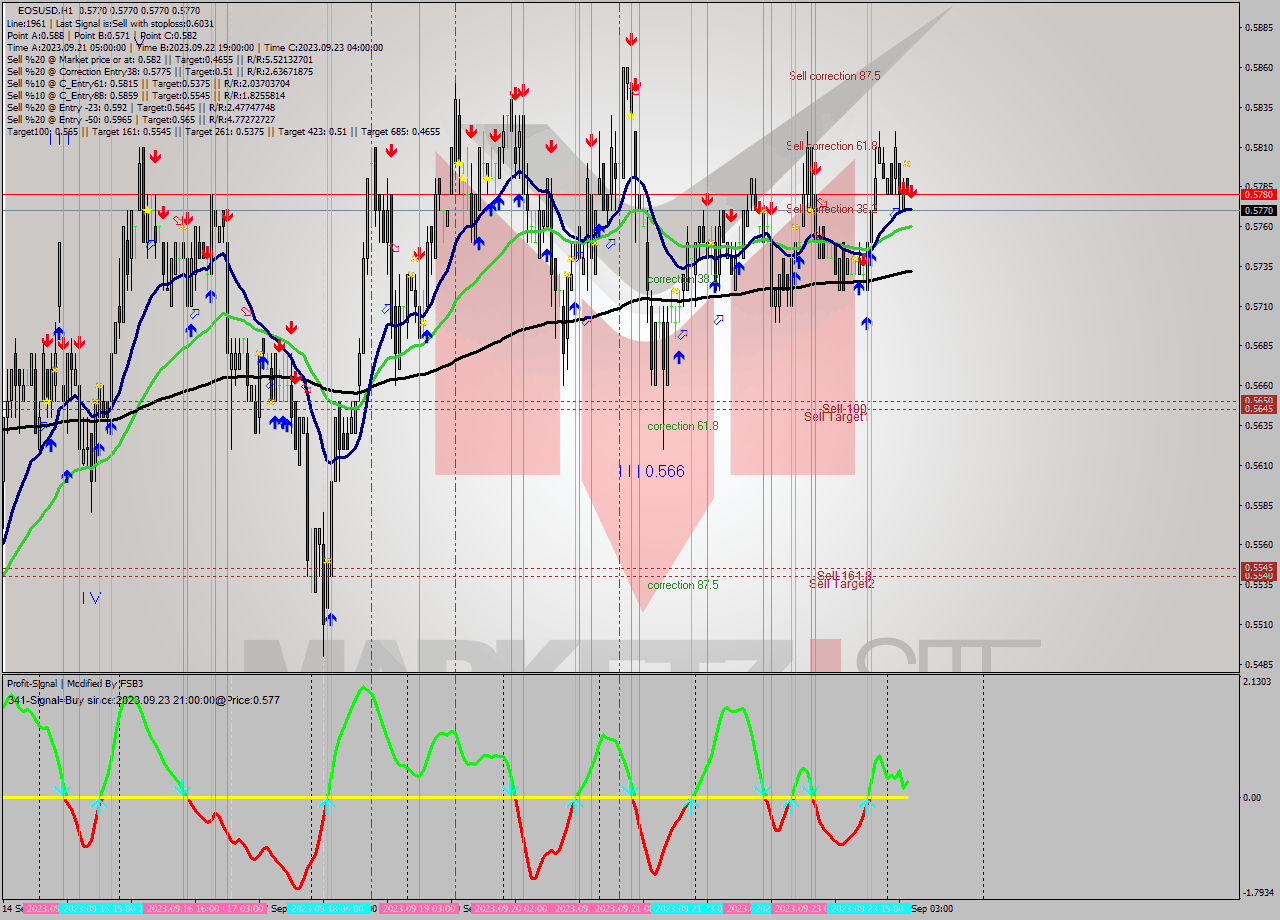
Task: Click the 2023.09.19 03:00 time marker
Action: coord(419,909)
